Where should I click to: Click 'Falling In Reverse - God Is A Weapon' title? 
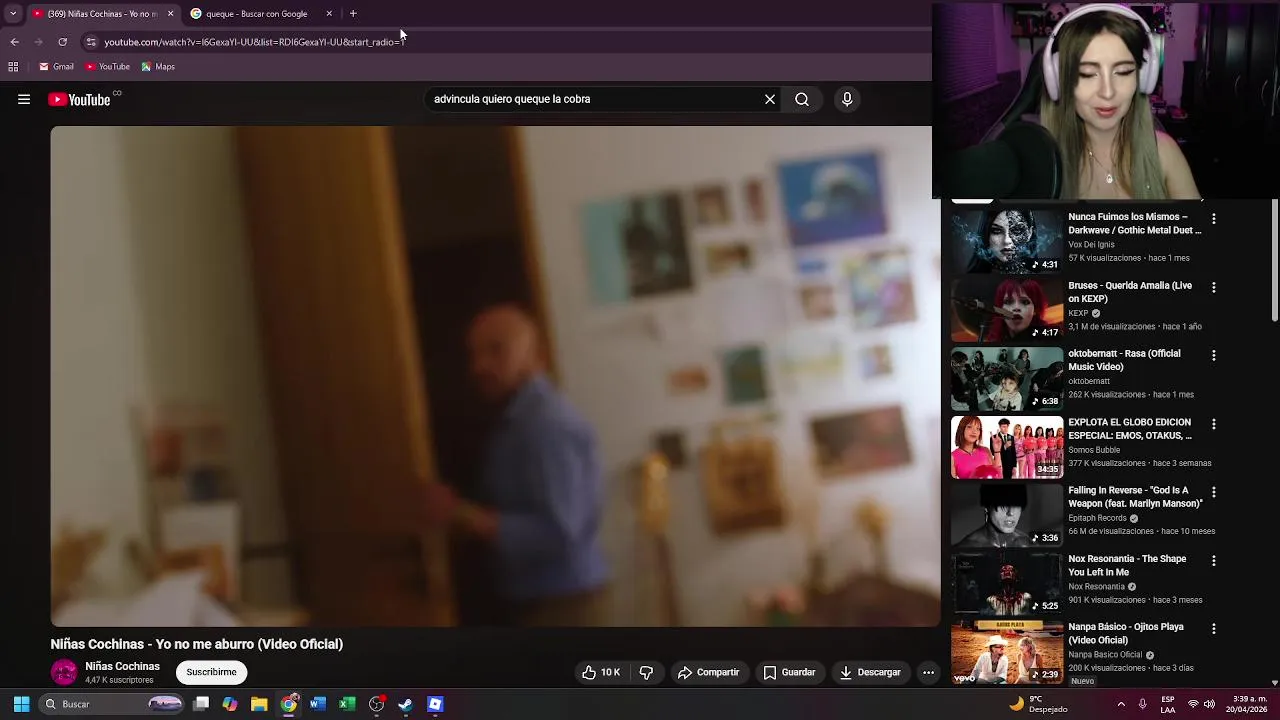pos(1135,497)
